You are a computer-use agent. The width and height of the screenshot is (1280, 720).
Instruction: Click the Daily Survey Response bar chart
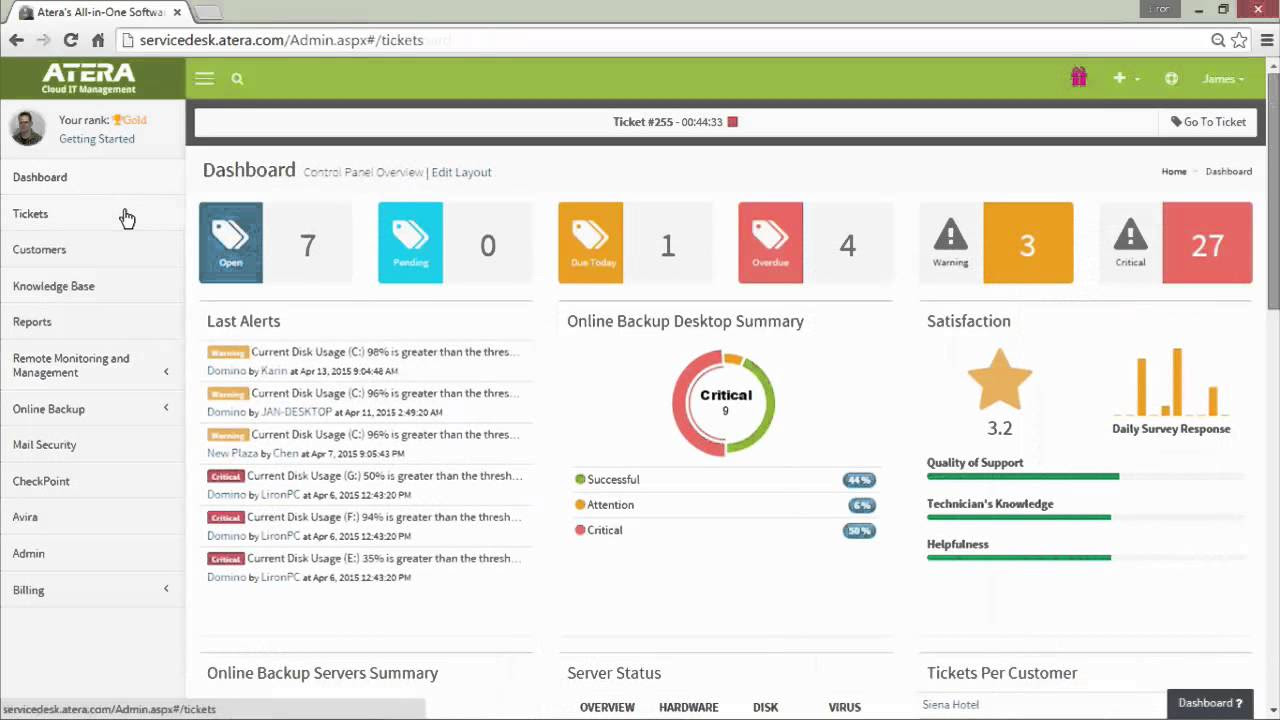[x=1172, y=382]
